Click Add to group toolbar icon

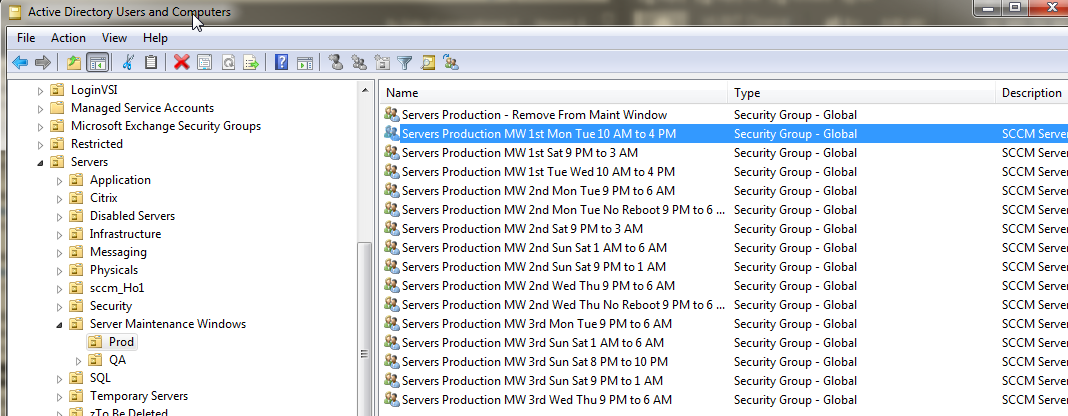450,63
